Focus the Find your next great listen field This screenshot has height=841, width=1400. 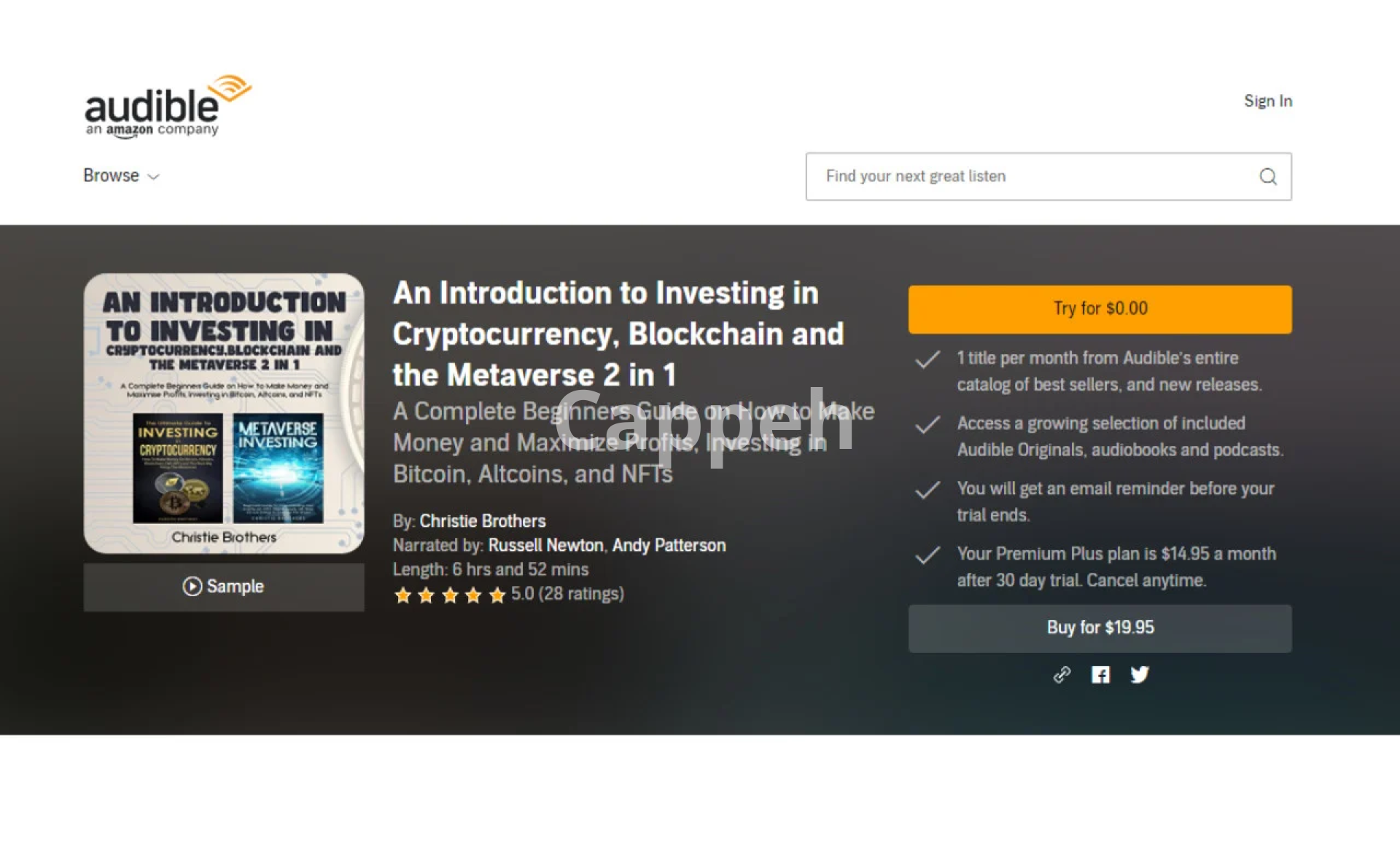point(1048,176)
